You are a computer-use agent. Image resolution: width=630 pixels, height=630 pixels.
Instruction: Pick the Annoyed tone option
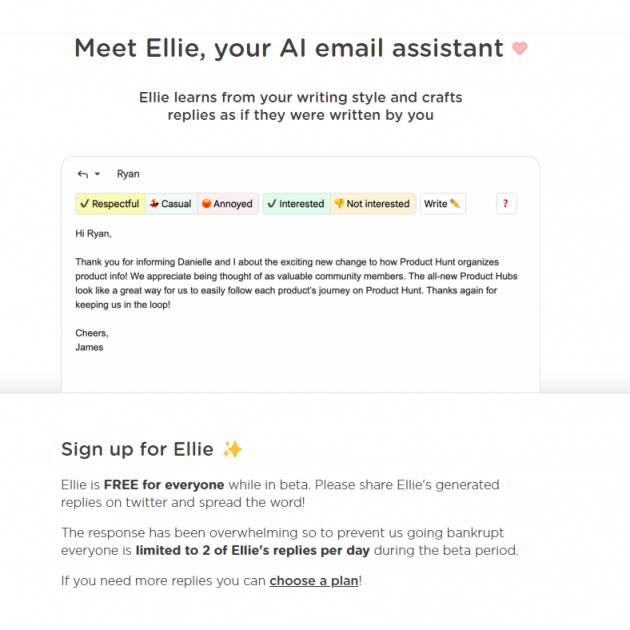[227, 204]
